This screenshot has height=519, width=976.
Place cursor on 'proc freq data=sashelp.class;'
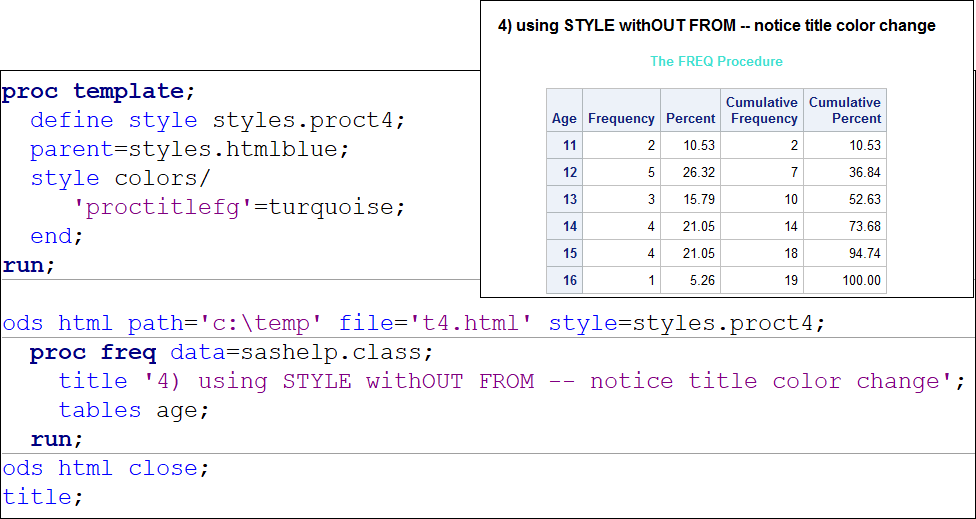pyautogui.click(x=232, y=353)
